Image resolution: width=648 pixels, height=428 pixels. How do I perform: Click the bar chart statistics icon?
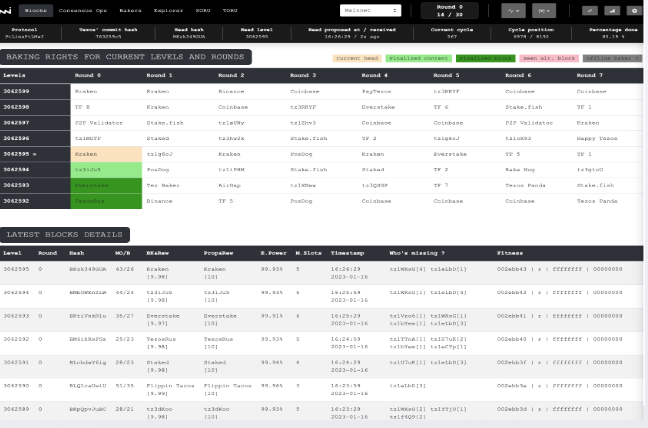point(612,11)
